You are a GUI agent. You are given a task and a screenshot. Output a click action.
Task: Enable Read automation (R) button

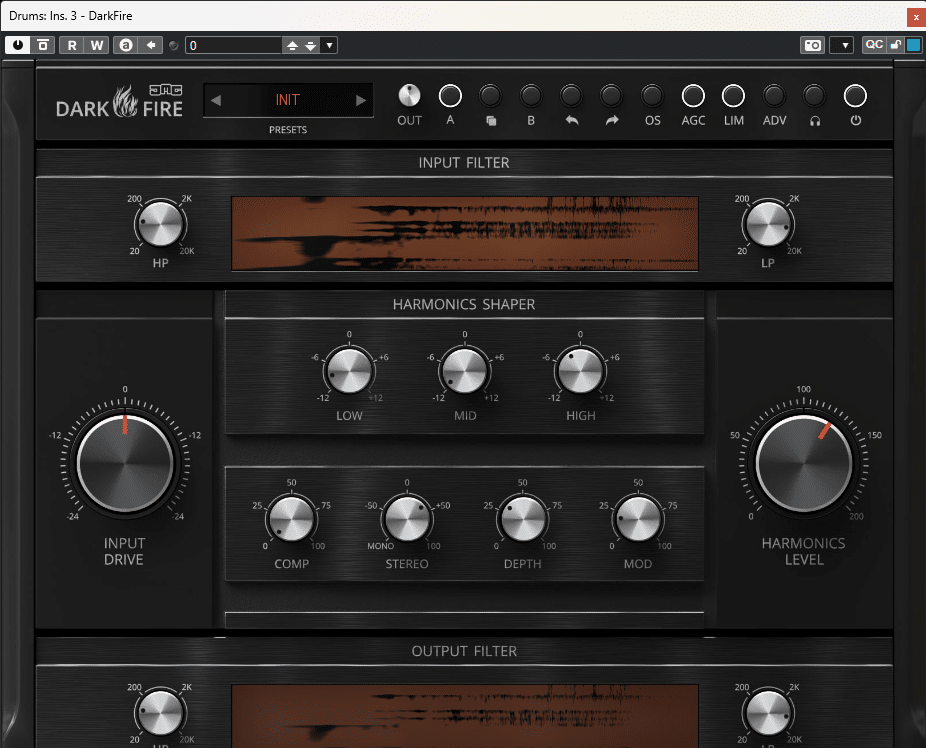72,45
